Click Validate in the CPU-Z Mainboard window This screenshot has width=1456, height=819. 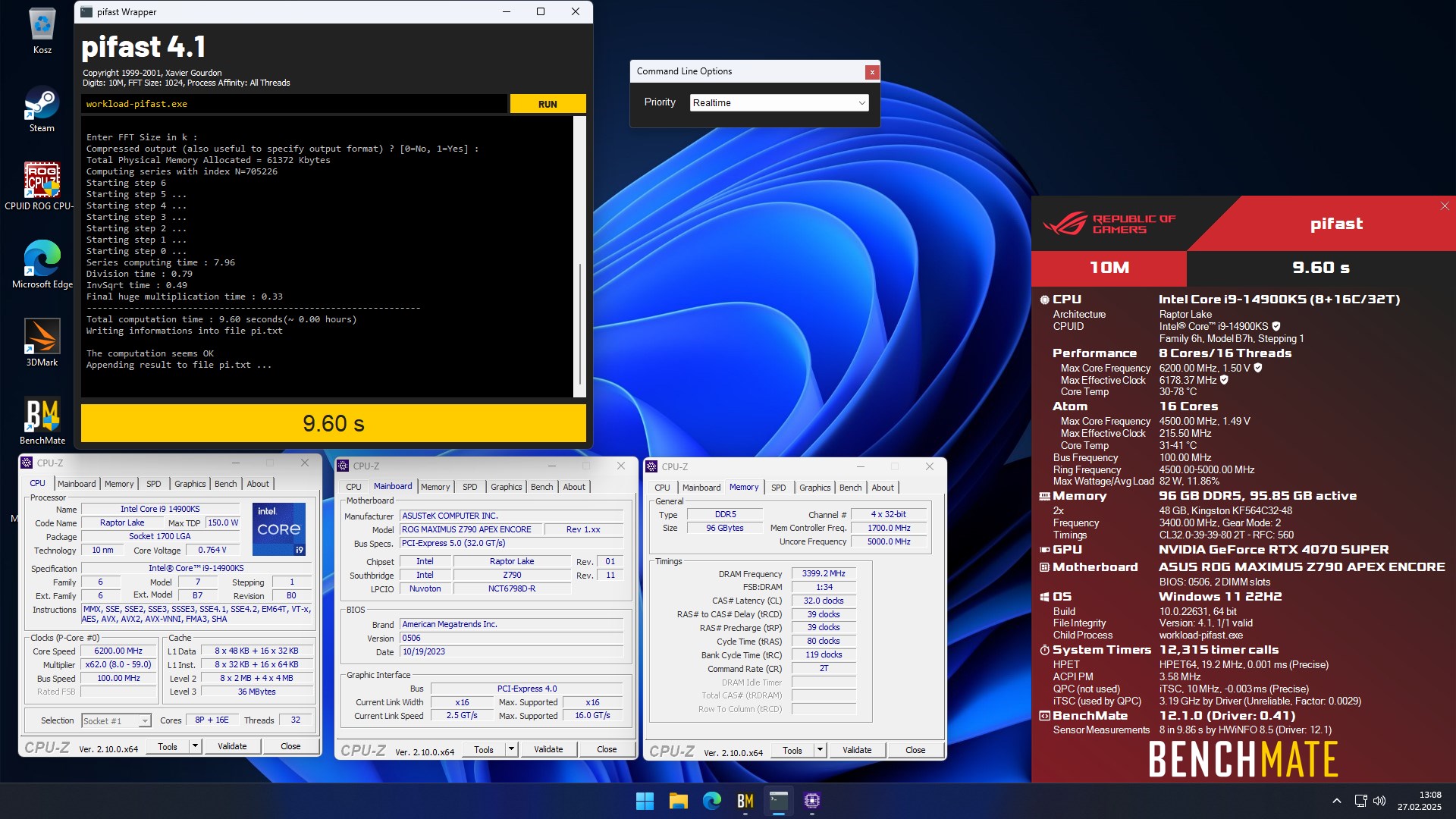click(548, 750)
